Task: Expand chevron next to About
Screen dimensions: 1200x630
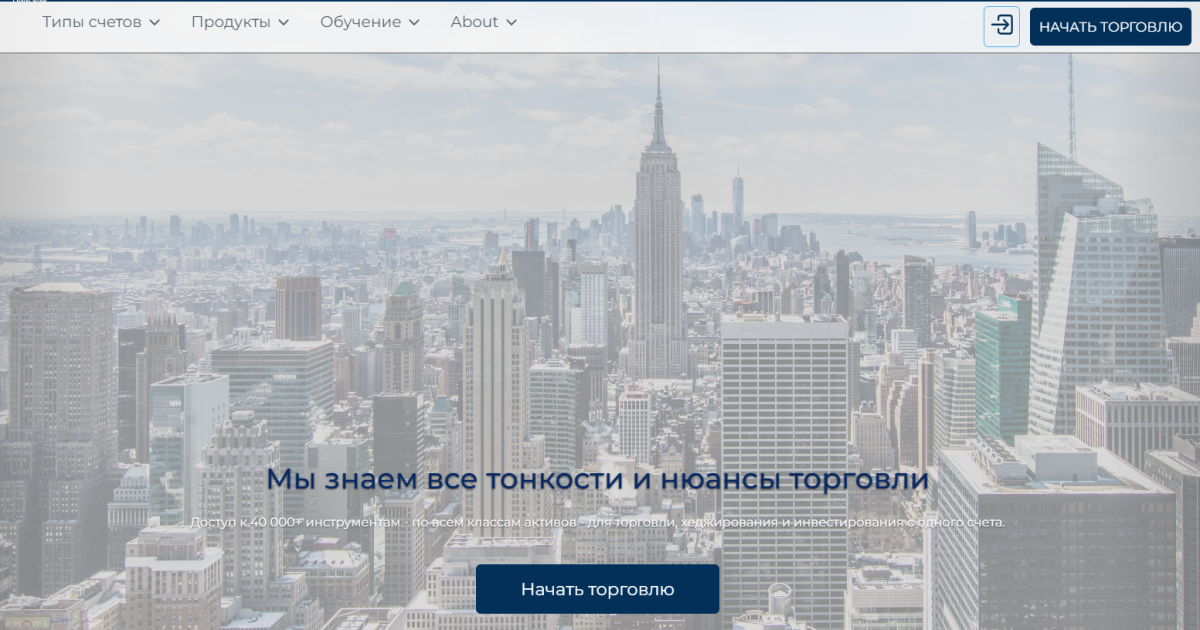Action: pyautogui.click(x=511, y=23)
